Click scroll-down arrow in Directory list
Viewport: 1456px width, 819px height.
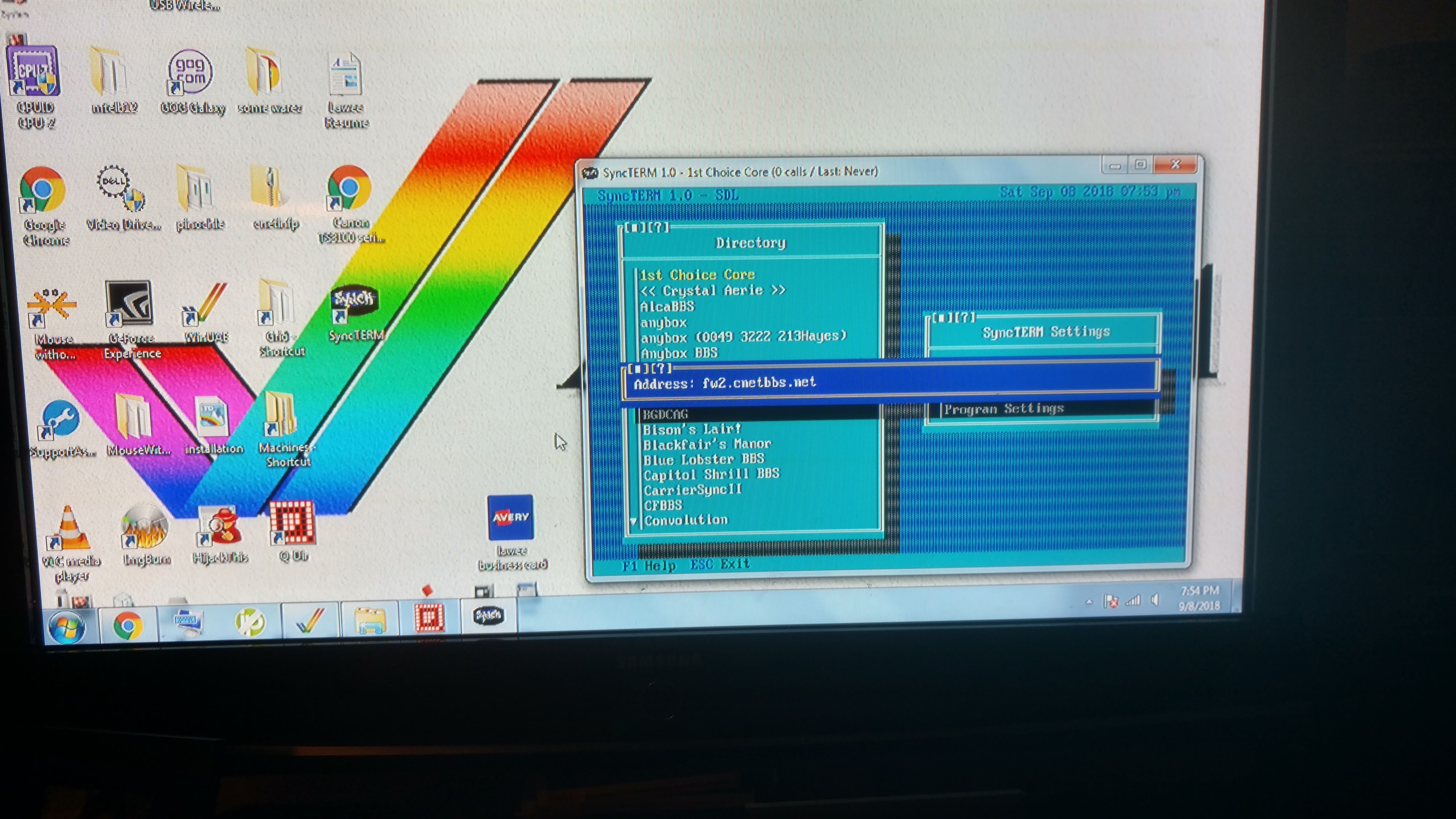(634, 521)
